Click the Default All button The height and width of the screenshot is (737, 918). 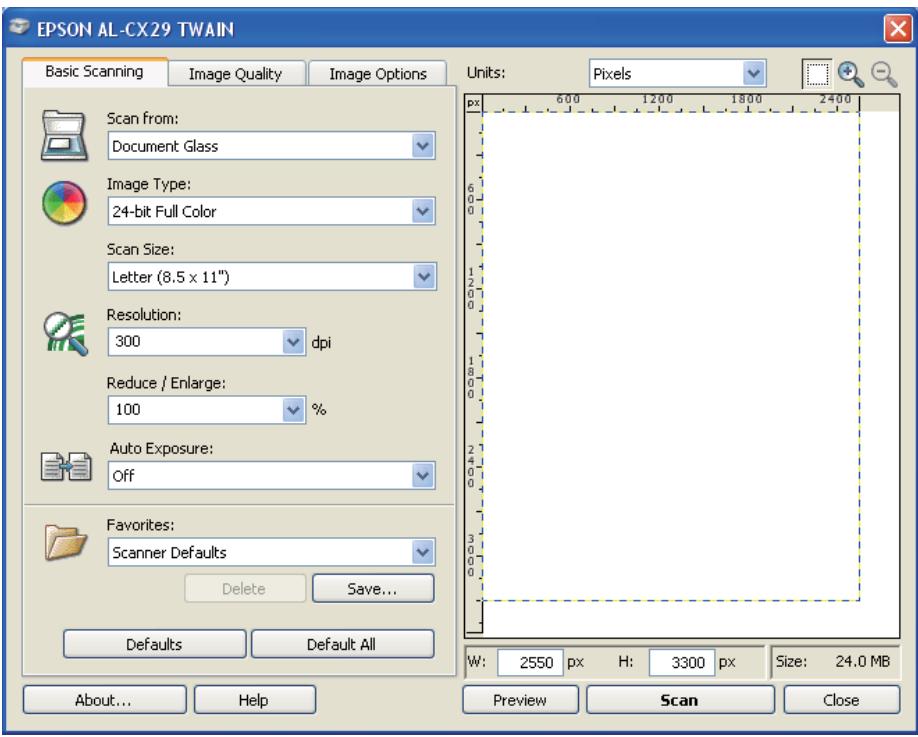pyautogui.click(x=342, y=644)
